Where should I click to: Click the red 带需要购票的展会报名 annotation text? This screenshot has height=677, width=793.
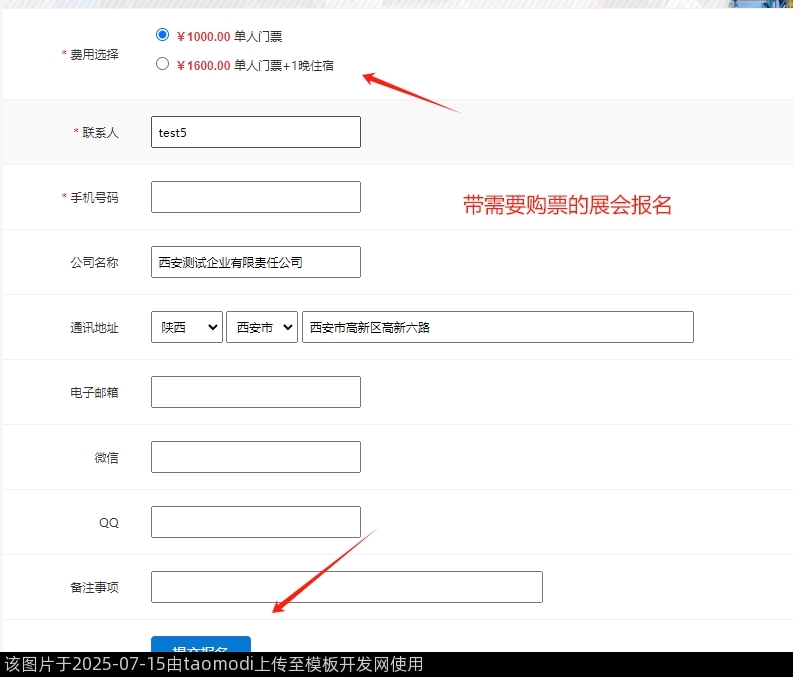[x=567, y=206]
